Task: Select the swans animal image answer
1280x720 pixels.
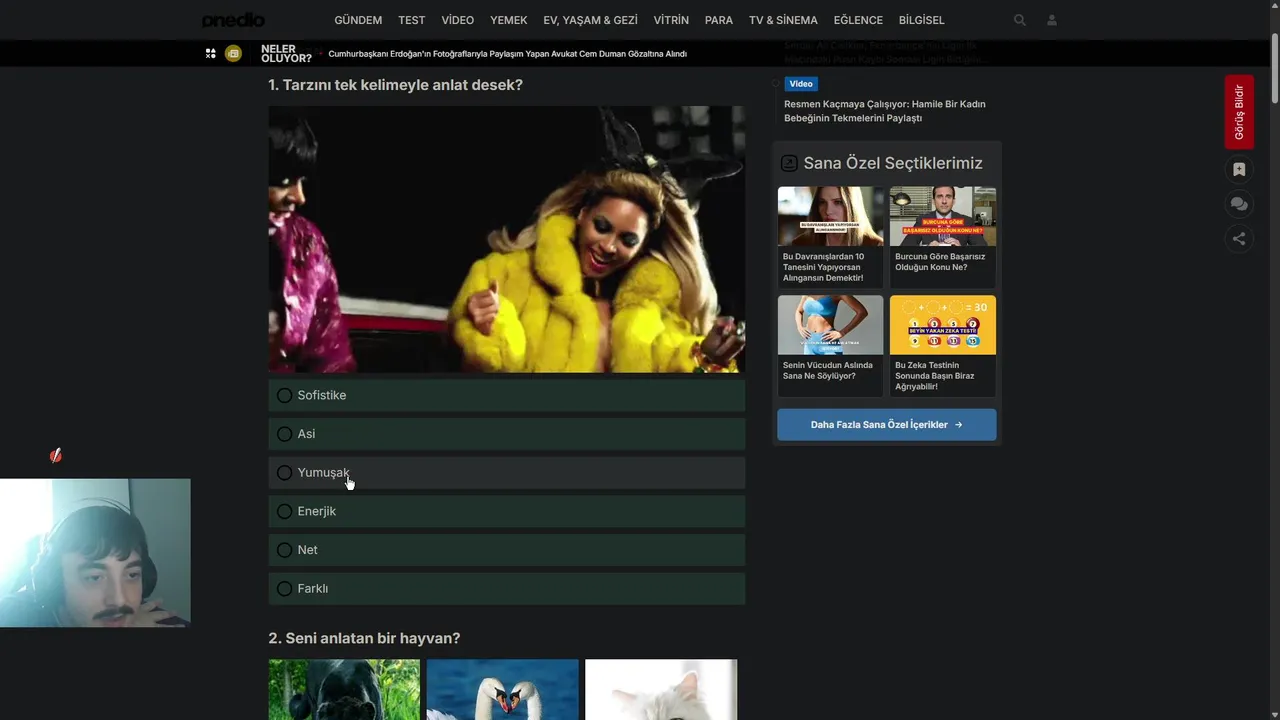Action: (503, 689)
